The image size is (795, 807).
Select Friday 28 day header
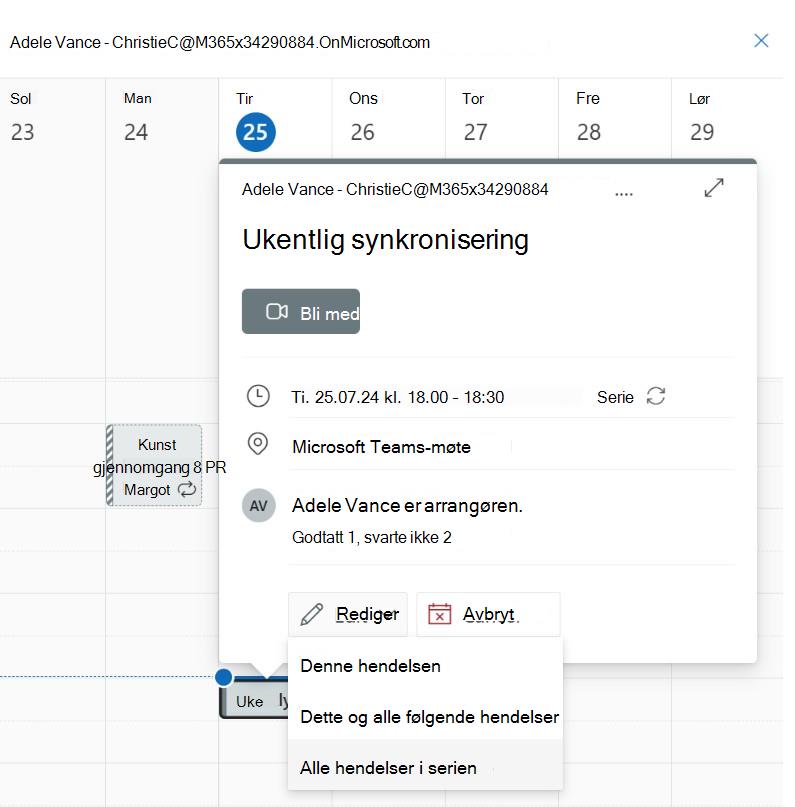pyautogui.click(x=589, y=132)
